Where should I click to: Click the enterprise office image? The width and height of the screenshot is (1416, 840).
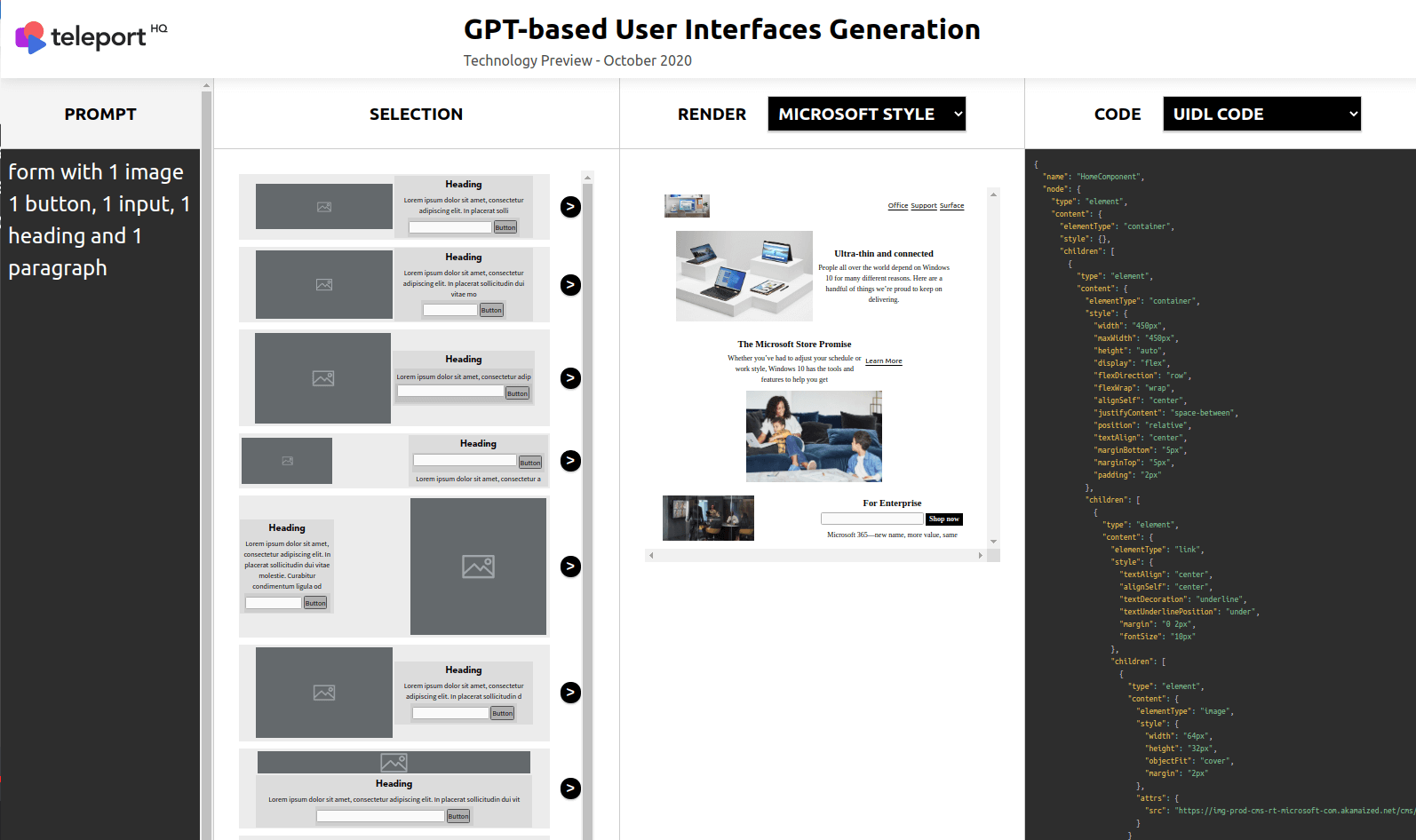click(708, 518)
